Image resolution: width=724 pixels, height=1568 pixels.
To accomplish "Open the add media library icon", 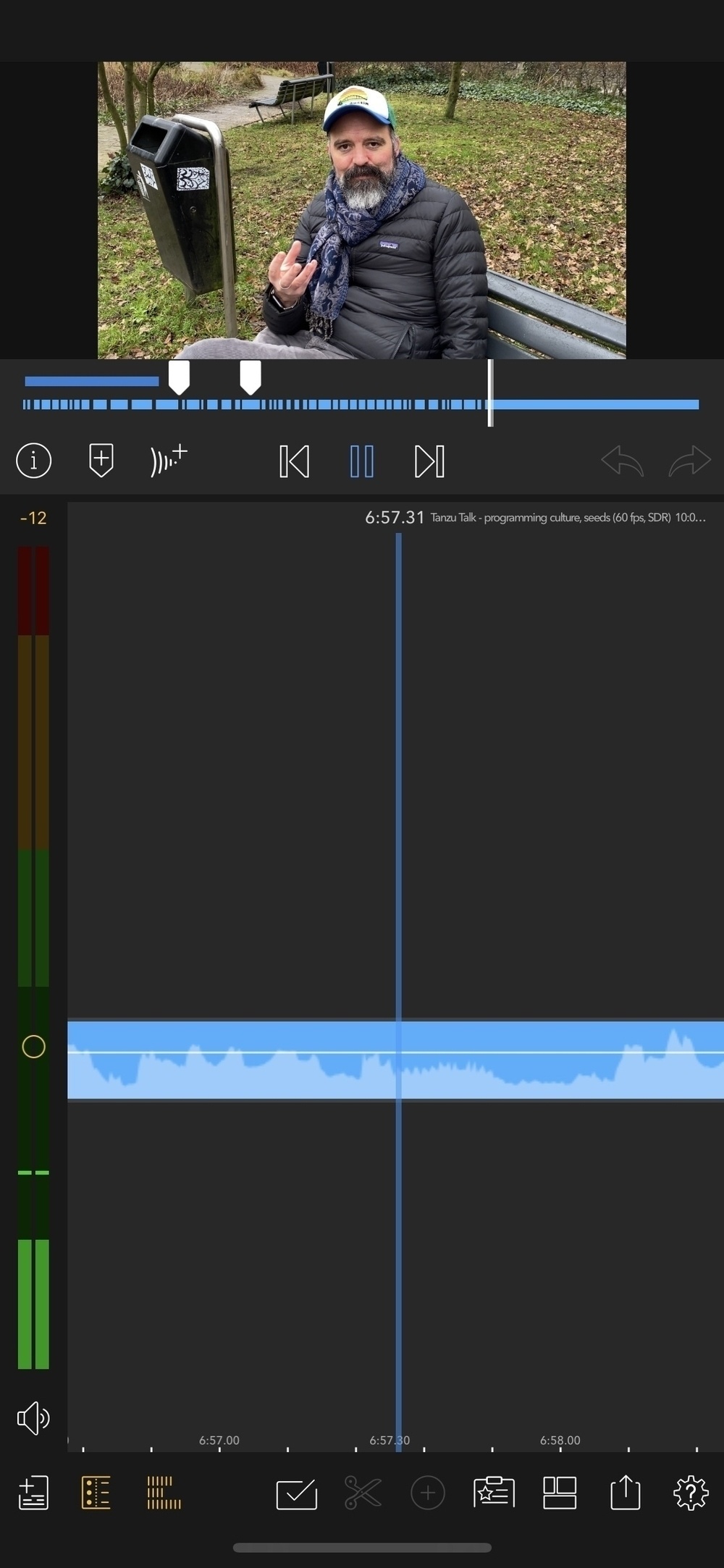I will coord(33,1493).
